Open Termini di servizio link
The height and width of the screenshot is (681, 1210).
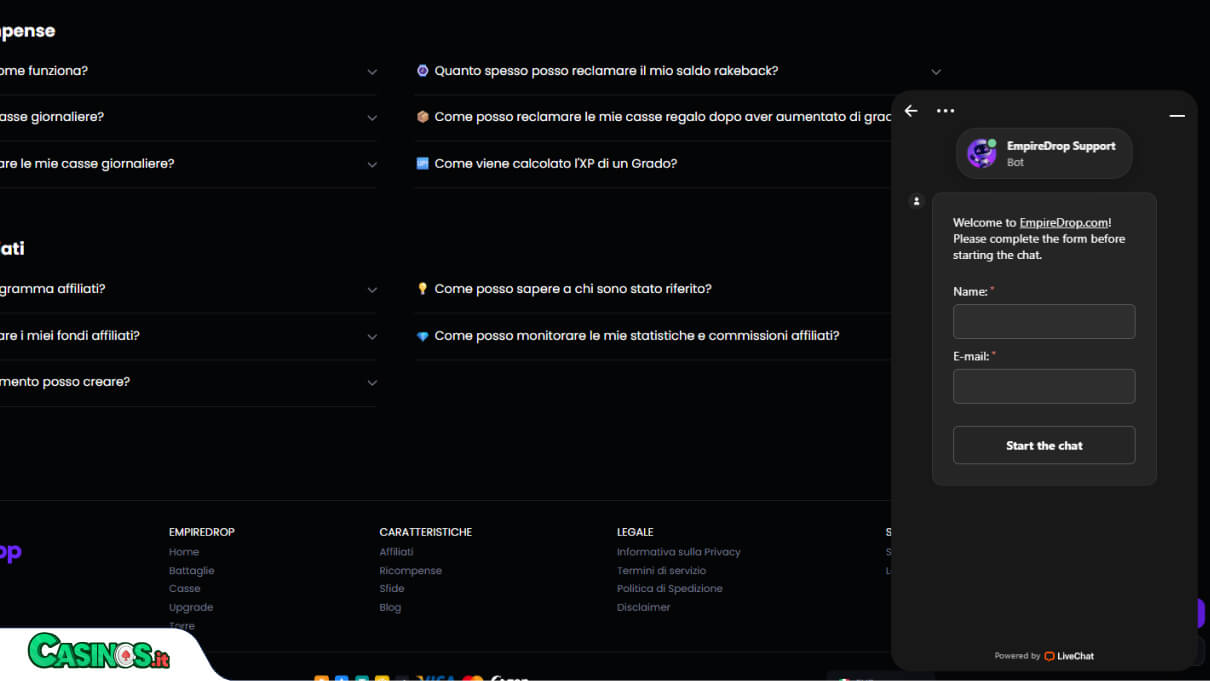[x=662, y=571]
